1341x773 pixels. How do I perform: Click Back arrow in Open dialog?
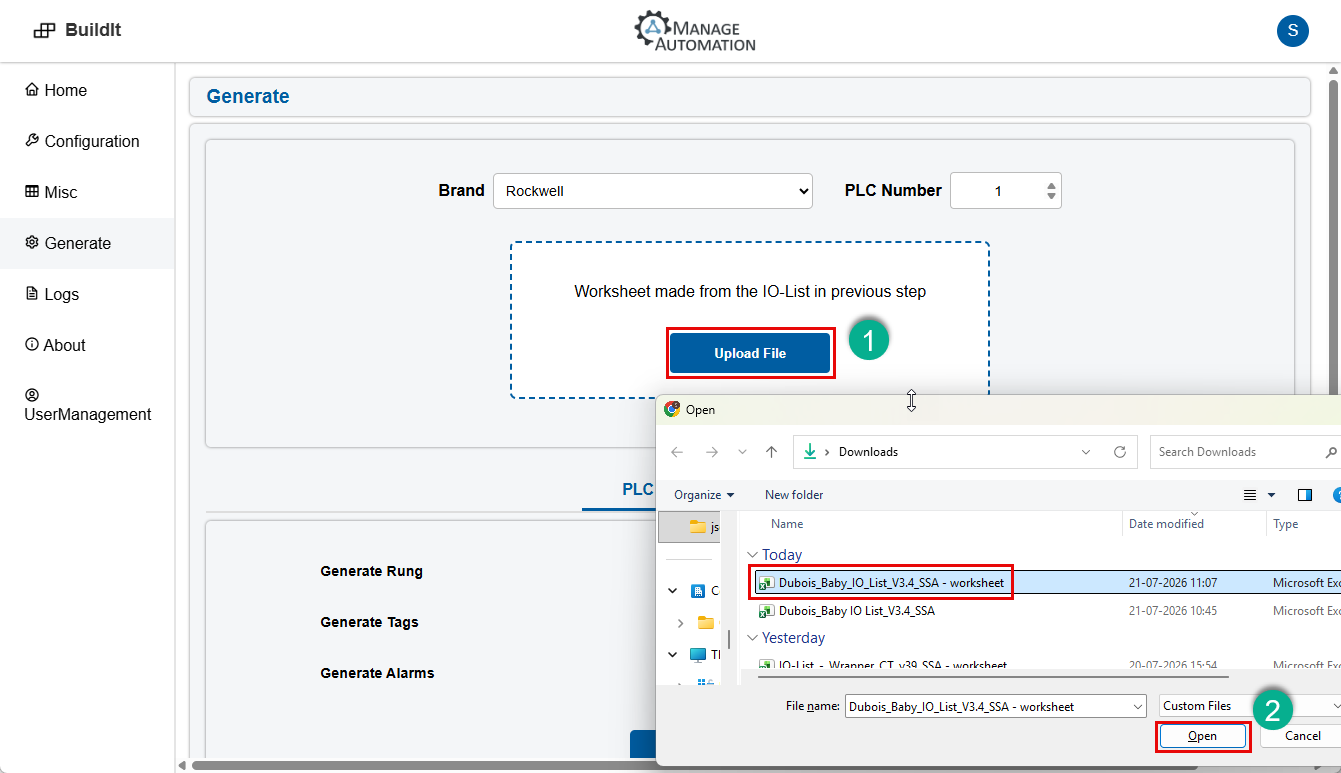click(677, 452)
